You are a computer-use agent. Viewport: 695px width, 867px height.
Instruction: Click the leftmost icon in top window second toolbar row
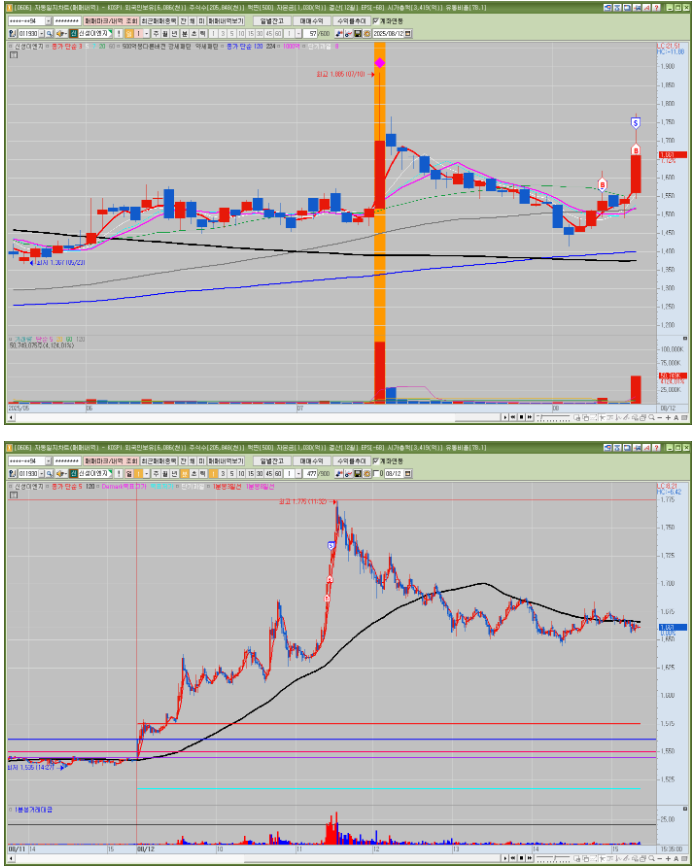tap(12, 34)
